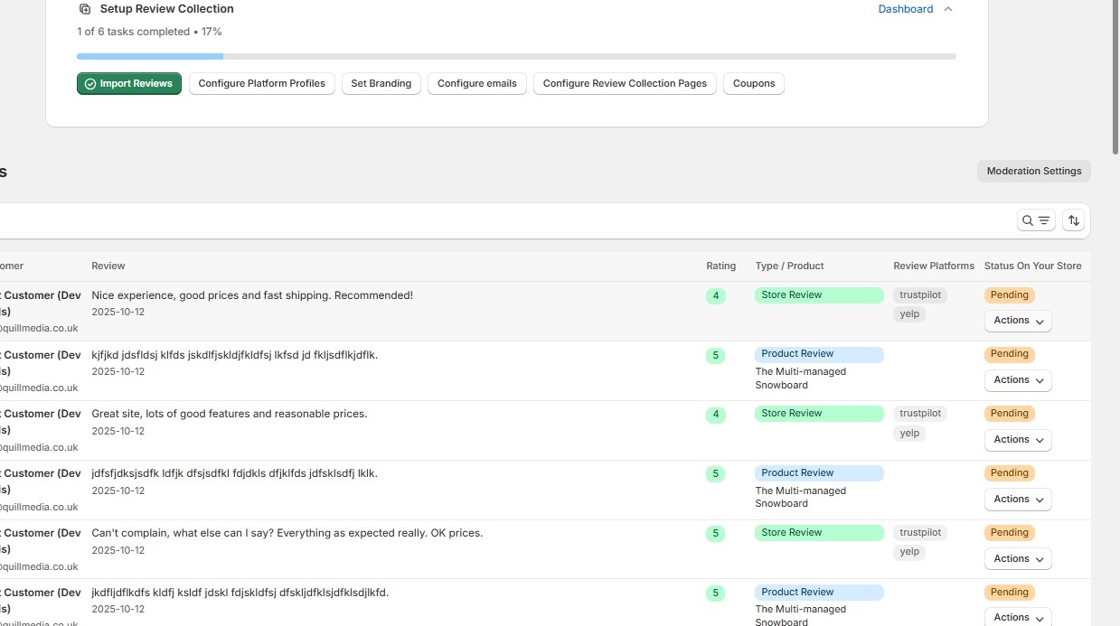Collapse the setup panel using Dashboard chevron

[948, 9]
